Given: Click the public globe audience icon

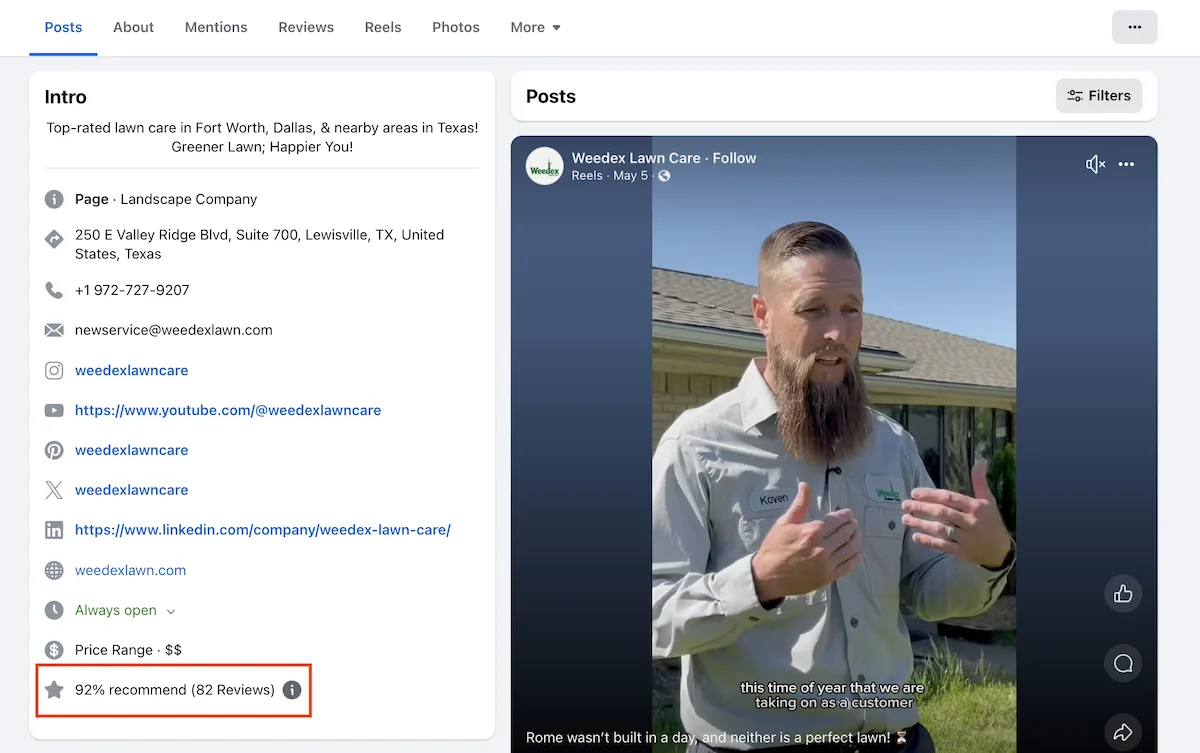Looking at the screenshot, I should pyautogui.click(x=664, y=176).
